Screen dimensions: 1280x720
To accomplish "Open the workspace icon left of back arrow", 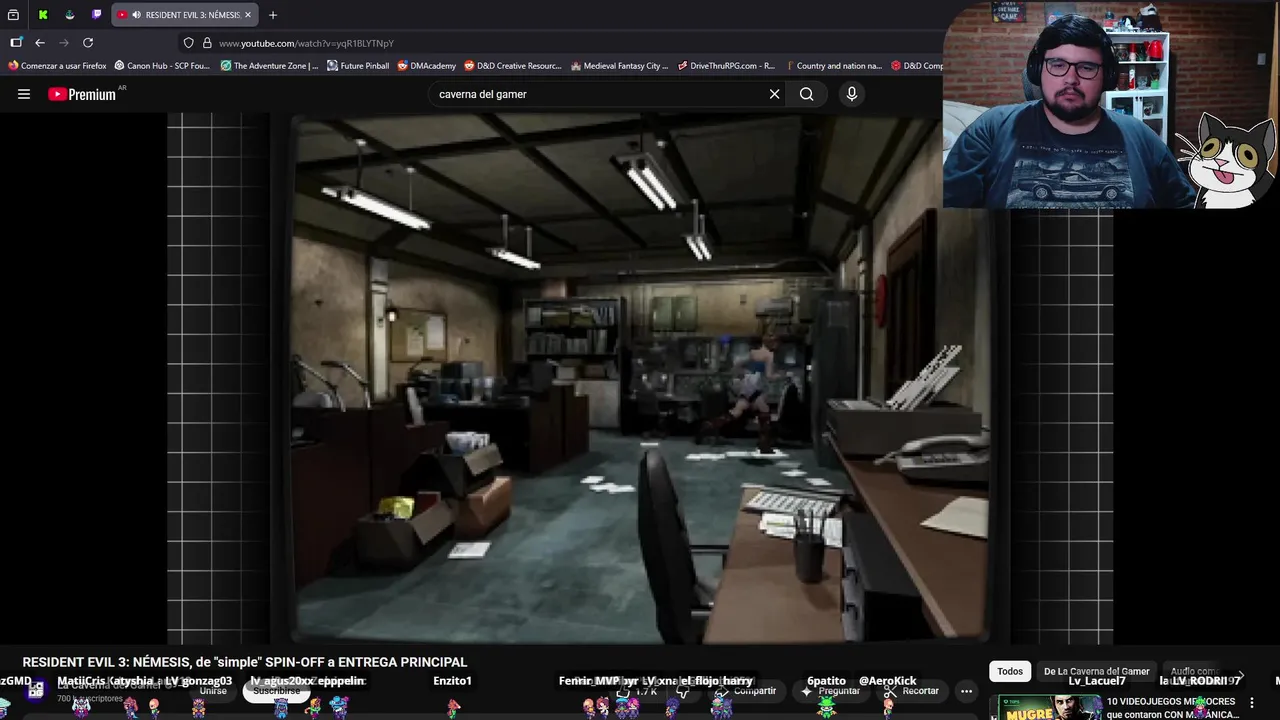I will pyautogui.click(x=16, y=43).
